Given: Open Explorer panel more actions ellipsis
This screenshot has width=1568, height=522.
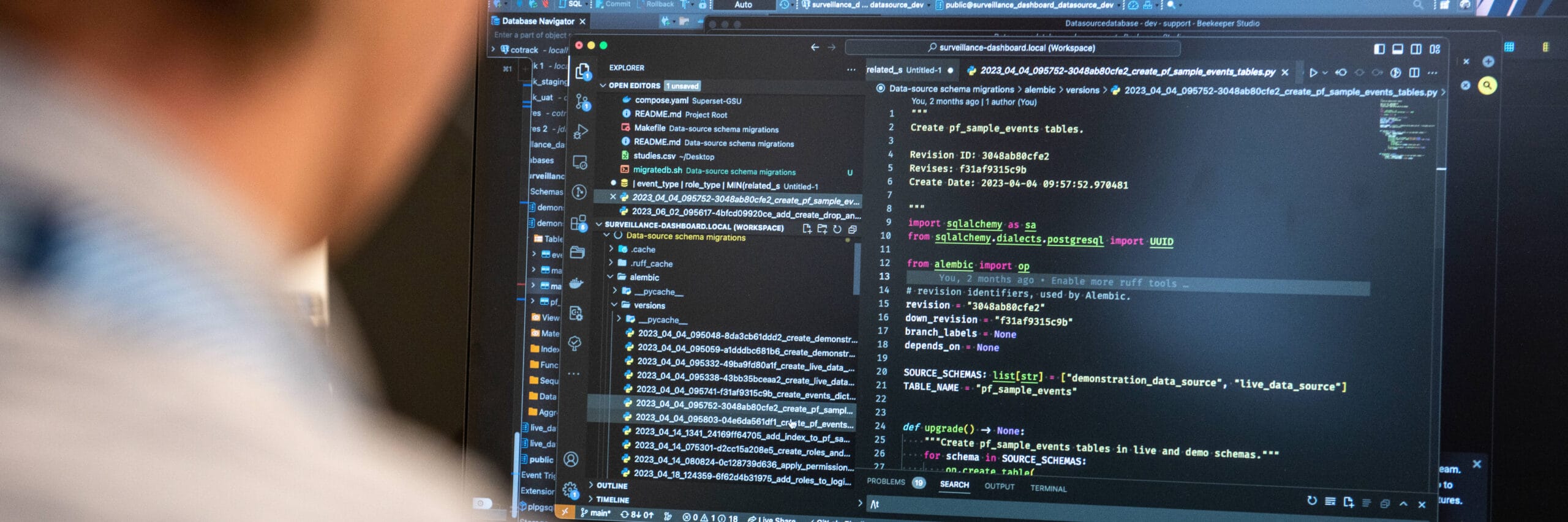Looking at the screenshot, I should pyautogui.click(x=851, y=70).
